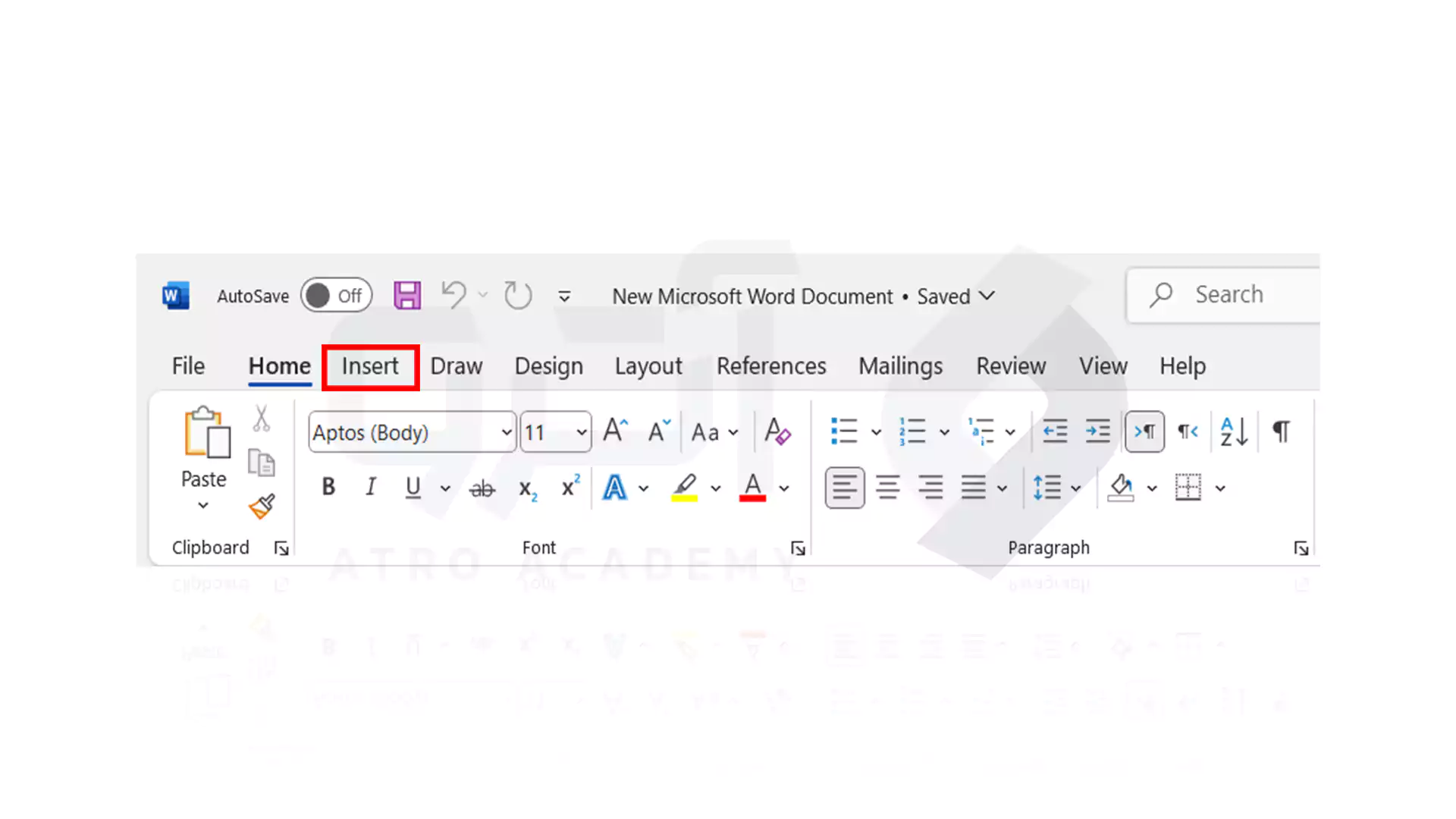The image size is (1456, 819).
Task: Open the Layout tab
Action: click(648, 366)
